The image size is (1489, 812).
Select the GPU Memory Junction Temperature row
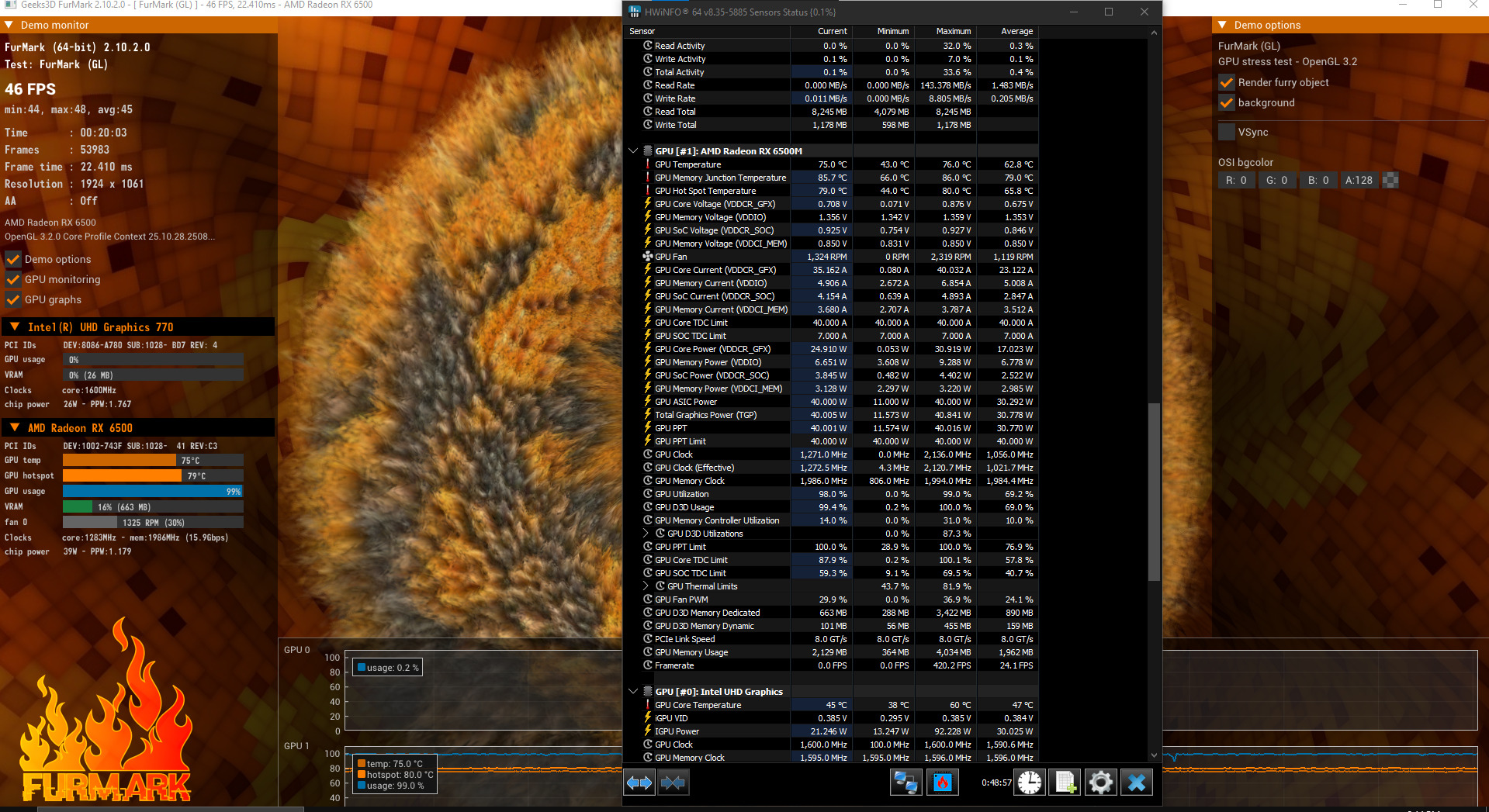point(832,178)
